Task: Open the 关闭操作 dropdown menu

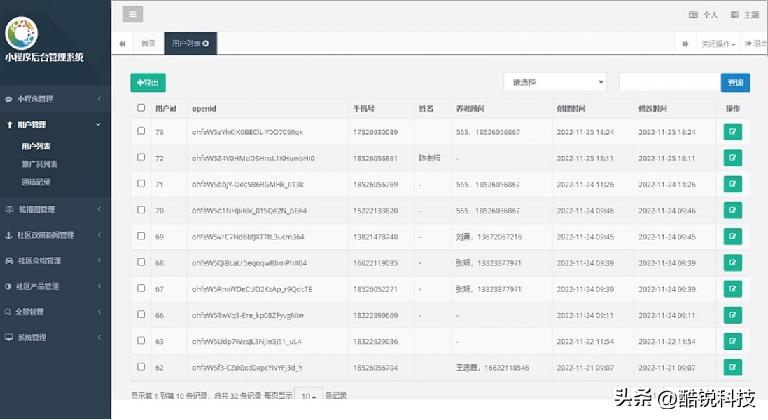Action: pos(718,44)
